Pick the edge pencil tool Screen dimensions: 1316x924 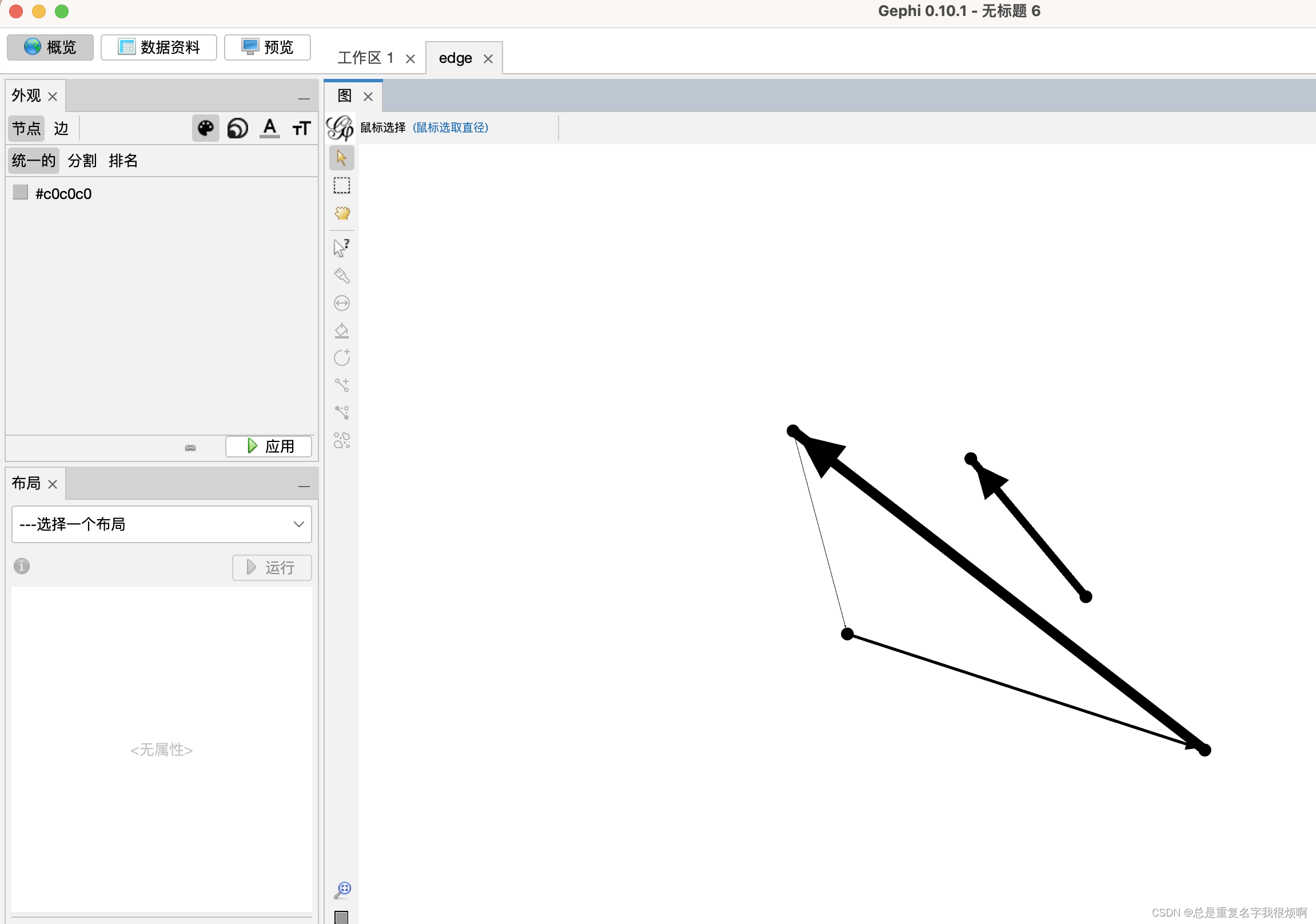coord(342,385)
